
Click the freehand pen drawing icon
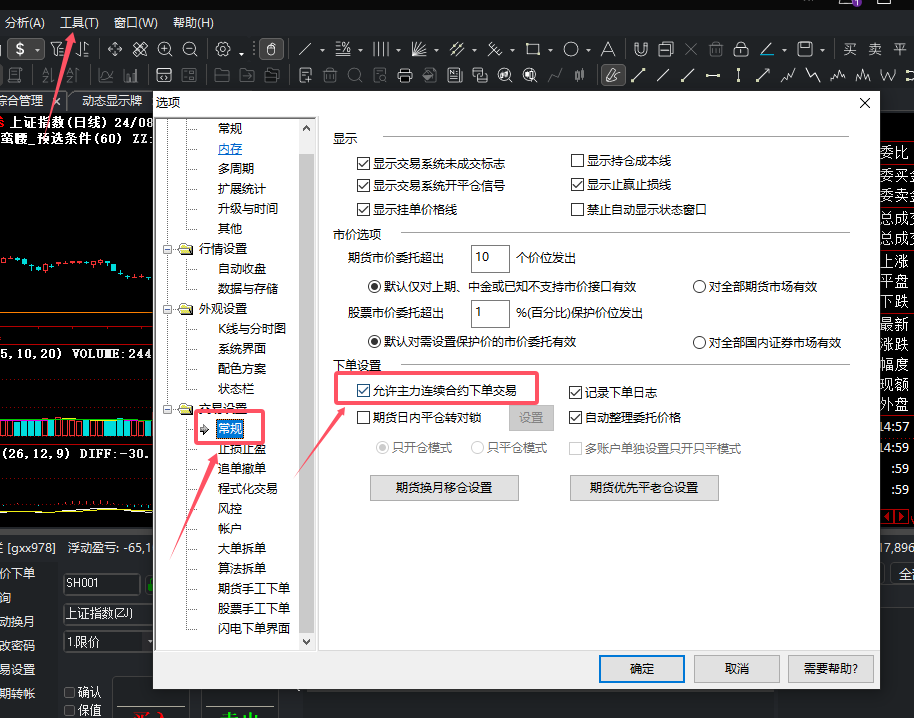coord(613,75)
